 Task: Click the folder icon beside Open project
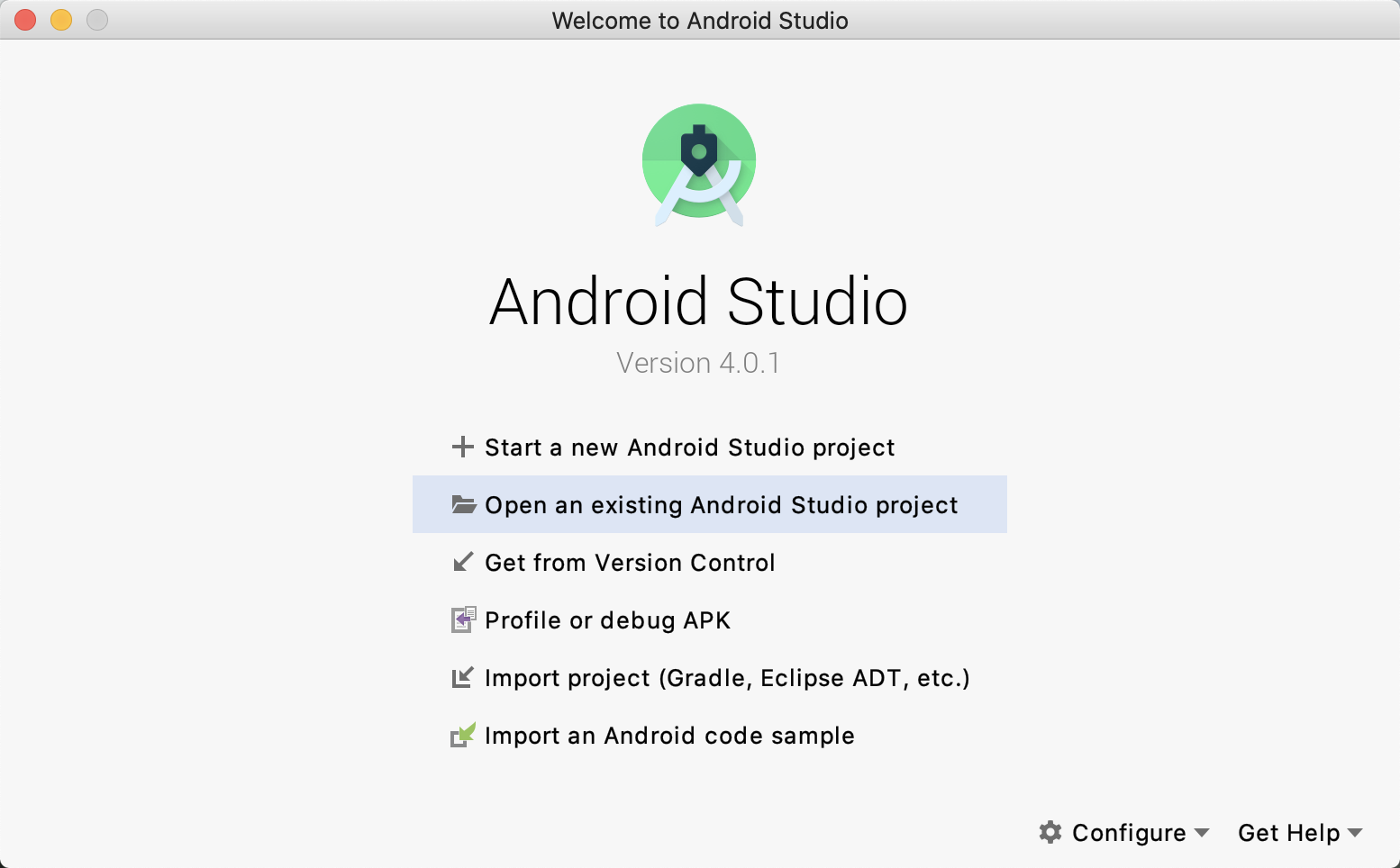click(463, 504)
